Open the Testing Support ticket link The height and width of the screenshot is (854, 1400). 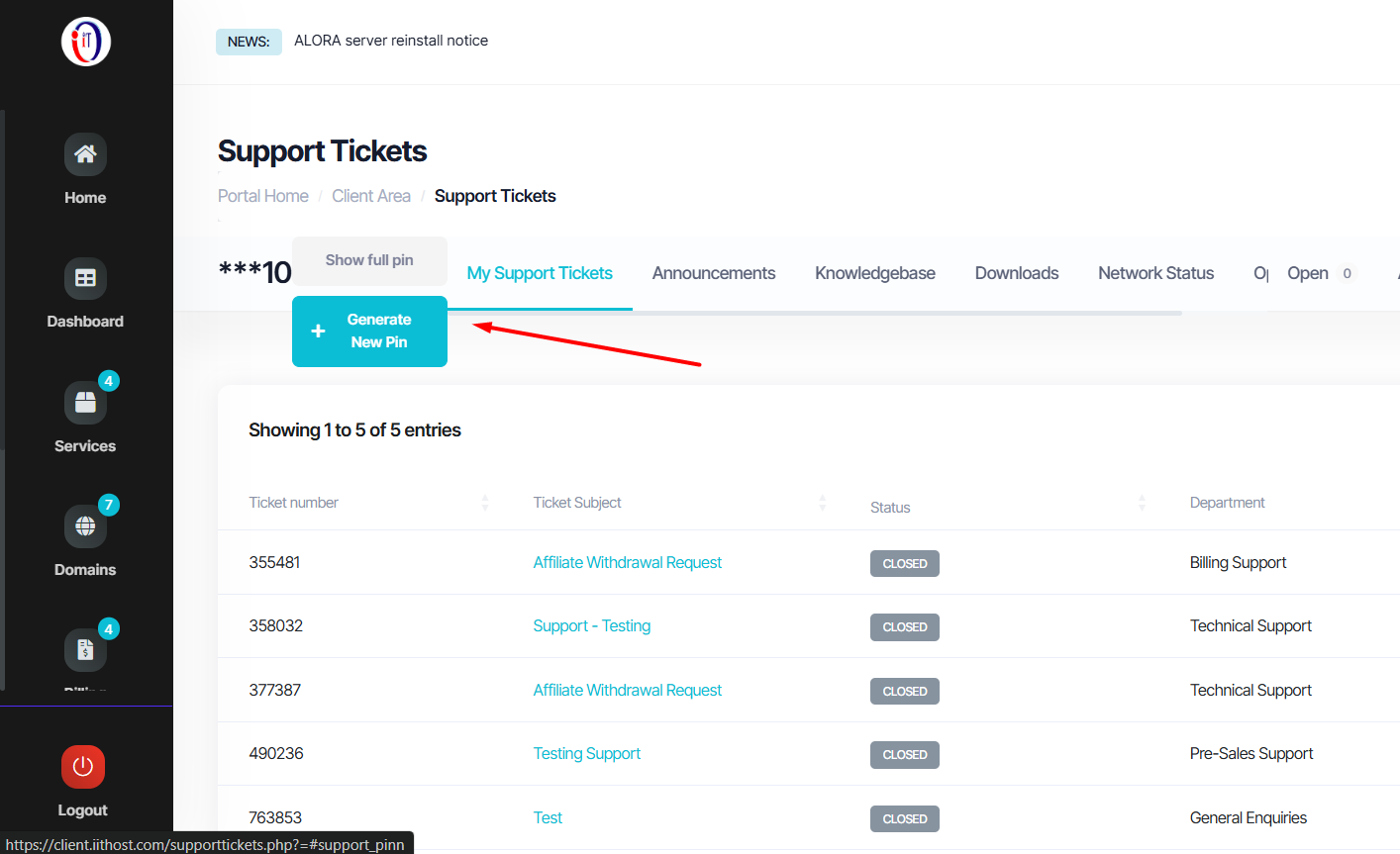587,753
